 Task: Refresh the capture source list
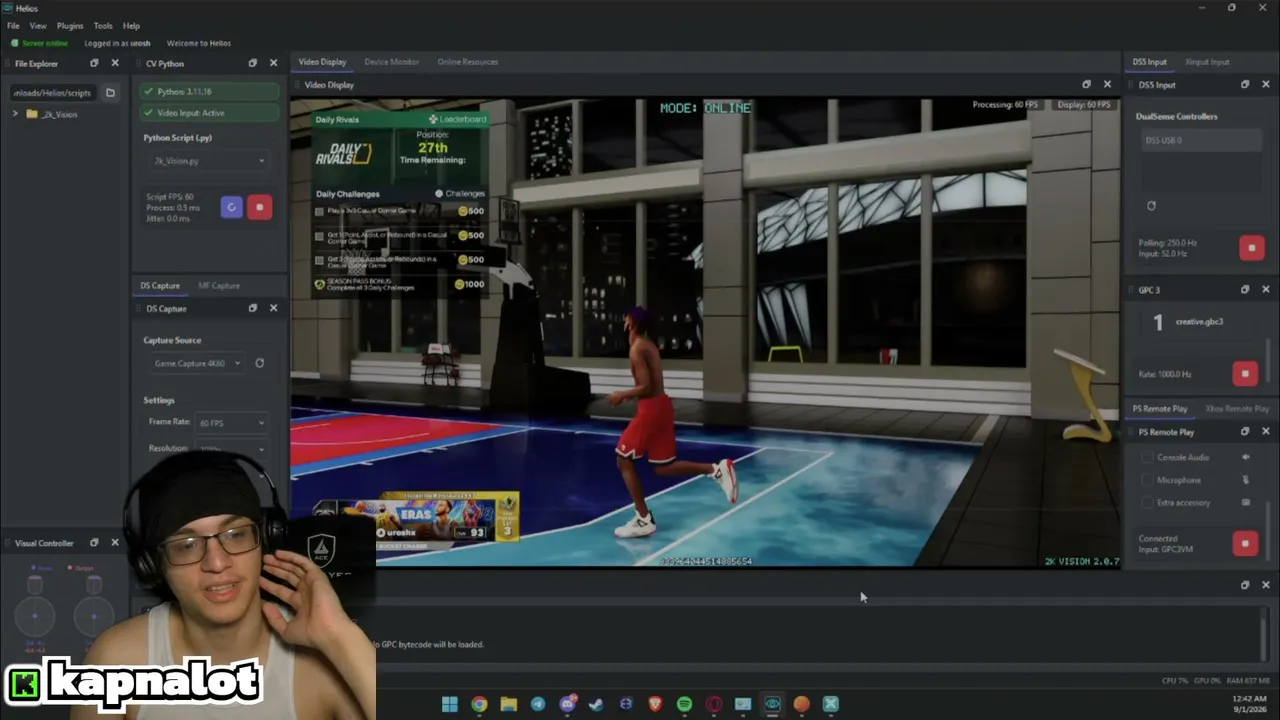259,363
